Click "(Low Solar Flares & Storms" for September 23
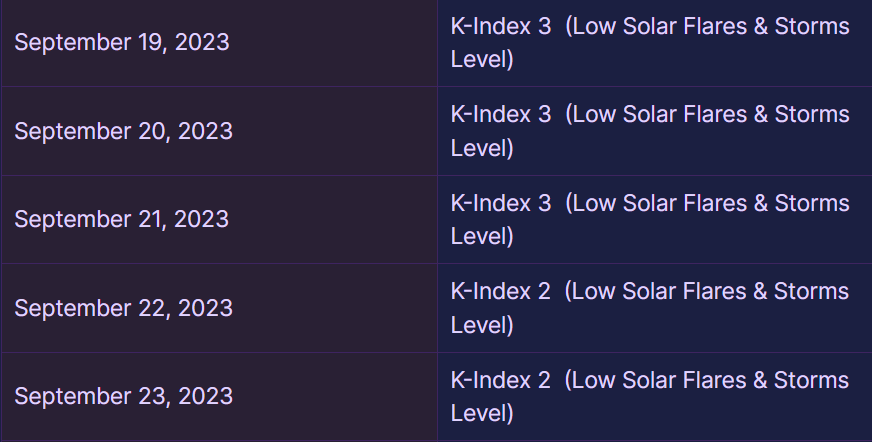872x442 pixels. (x=707, y=380)
